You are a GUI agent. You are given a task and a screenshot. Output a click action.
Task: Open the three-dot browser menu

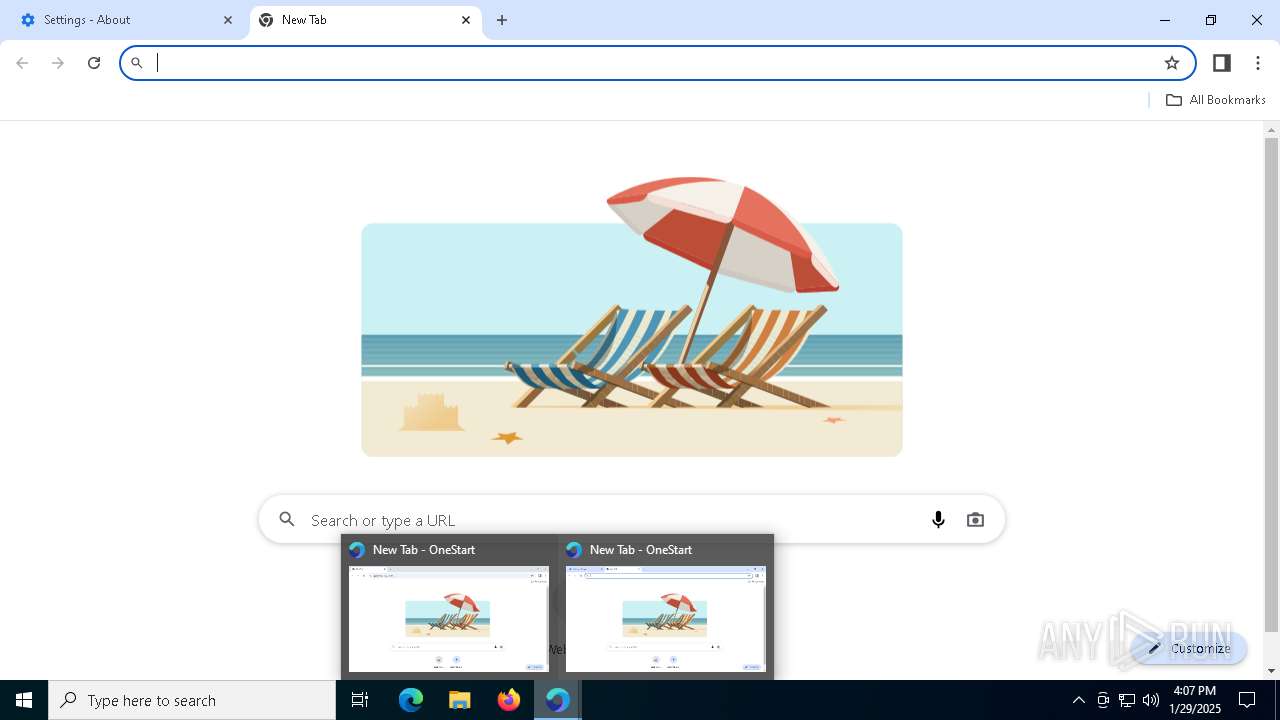pos(1258,63)
